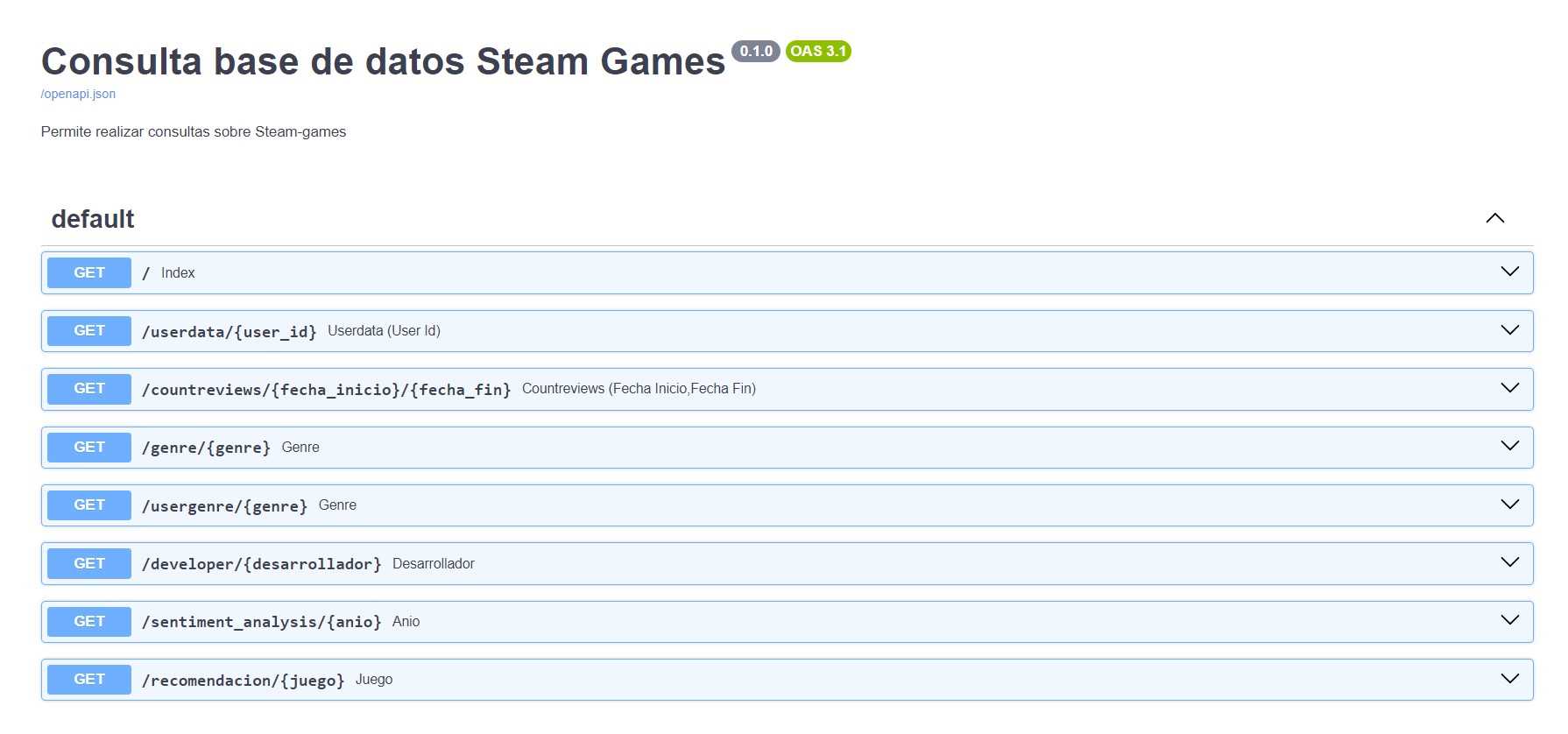The height and width of the screenshot is (734, 1568).
Task: Click GET button for countreviews endpoint
Action: [89, 389]
